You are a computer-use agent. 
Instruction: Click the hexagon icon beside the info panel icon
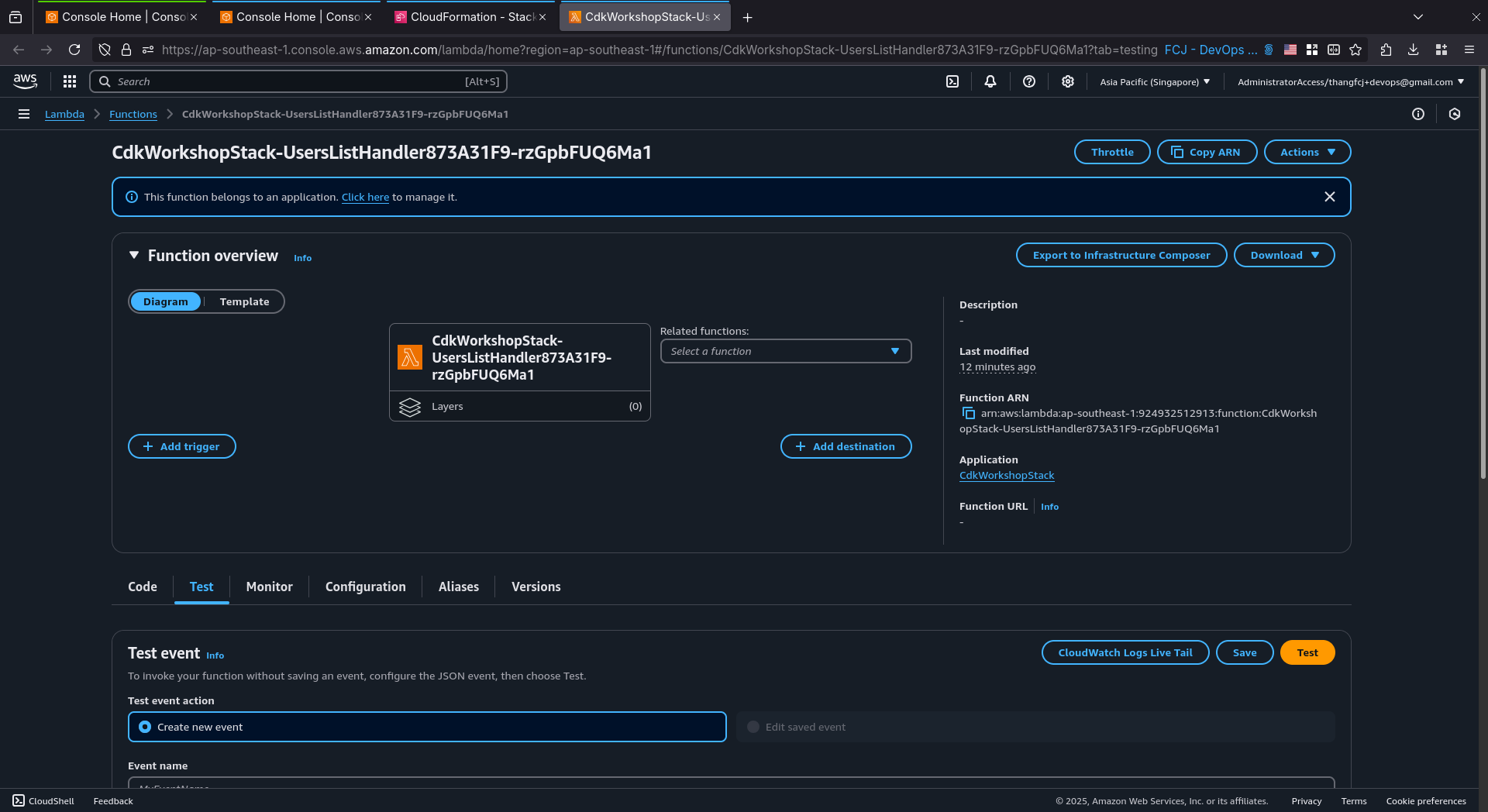[1455, 114]
